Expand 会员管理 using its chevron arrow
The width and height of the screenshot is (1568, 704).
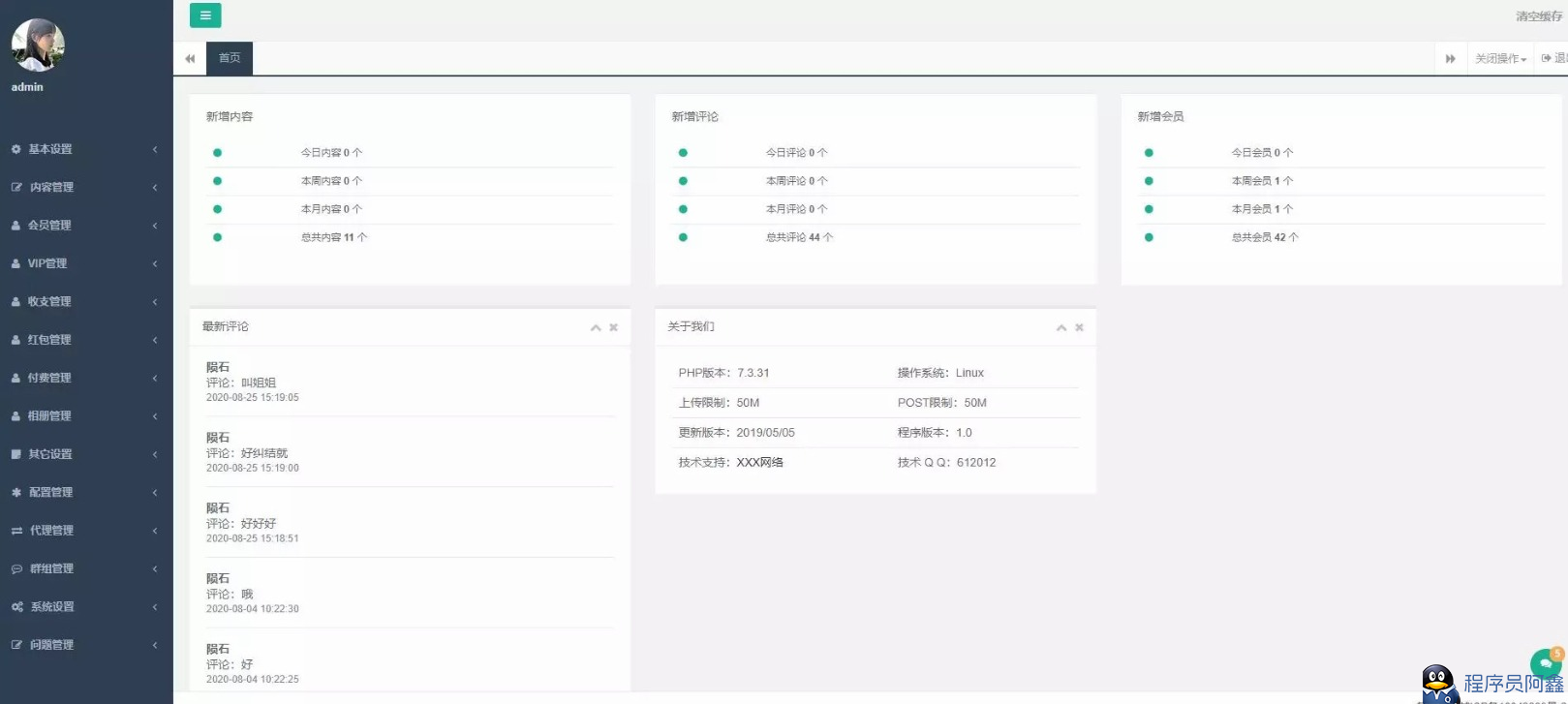pos(155,226)
